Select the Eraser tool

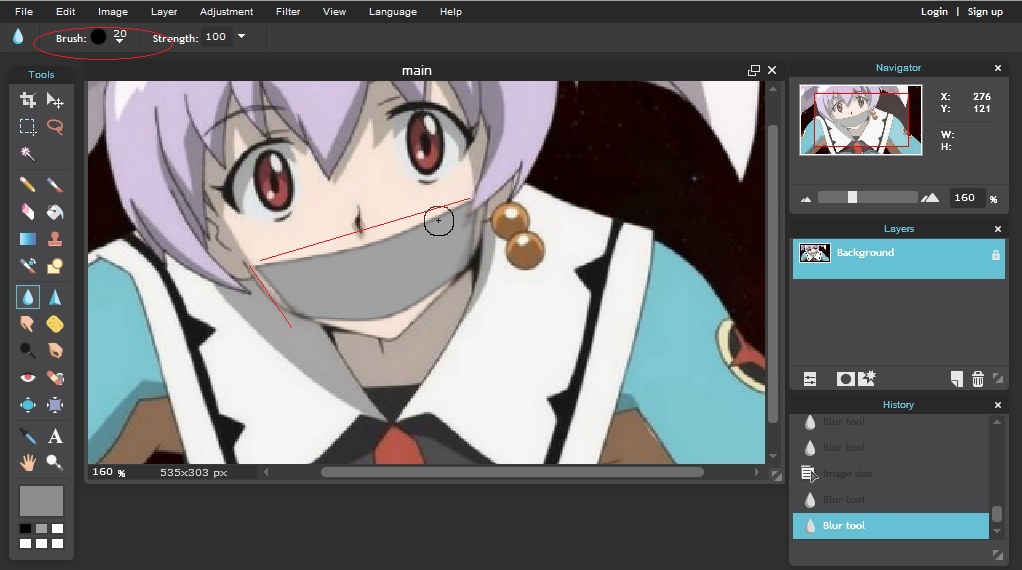click(x=27, y=212)
